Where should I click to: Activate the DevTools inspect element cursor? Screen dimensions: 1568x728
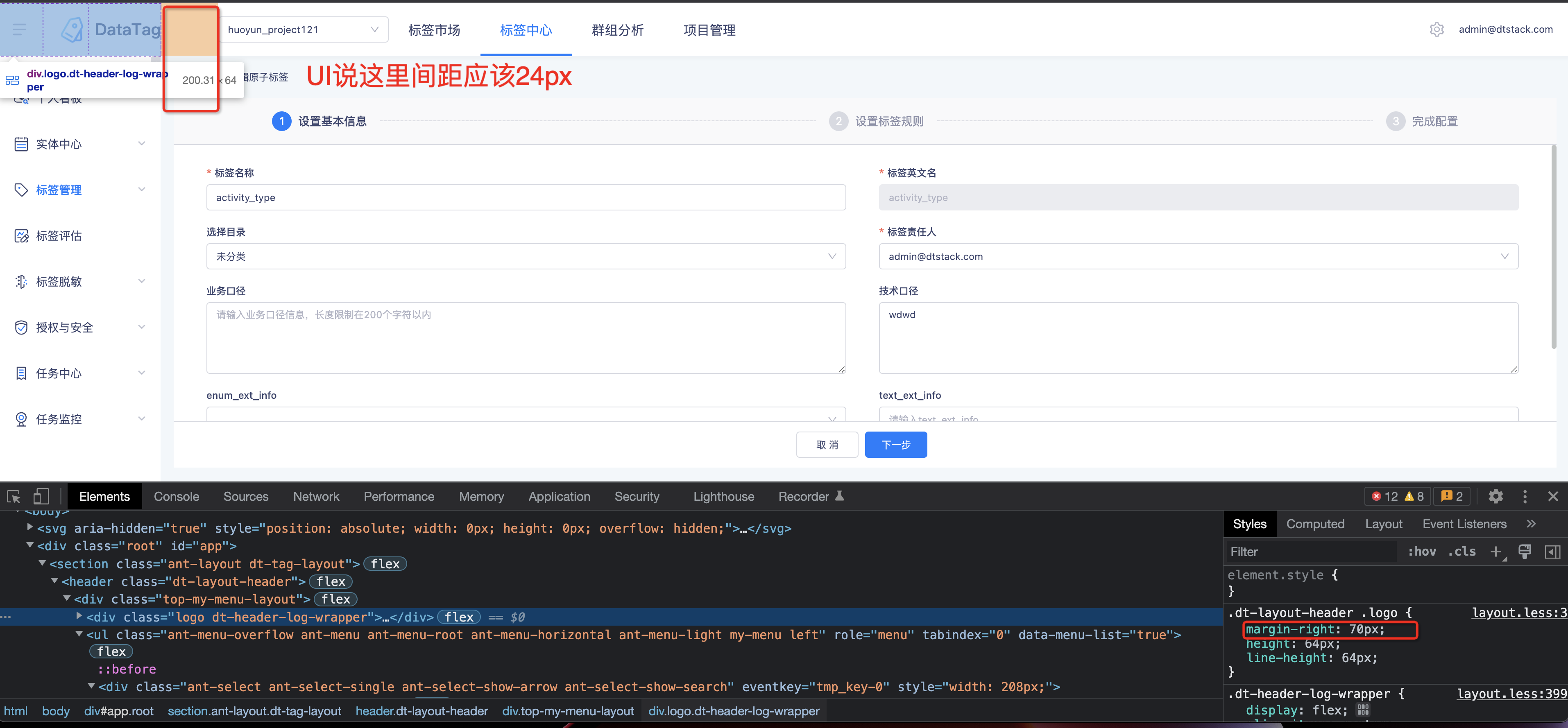[14, 496]
